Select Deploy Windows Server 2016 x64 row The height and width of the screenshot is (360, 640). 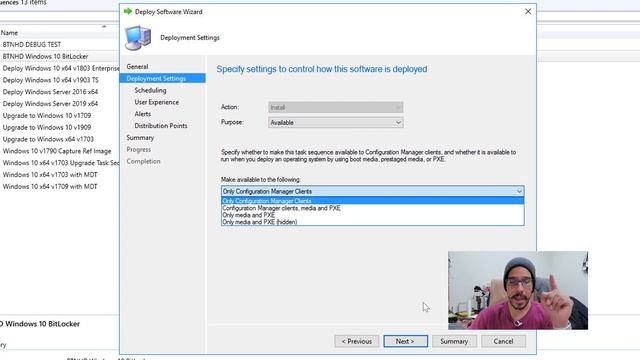(50, 92)
